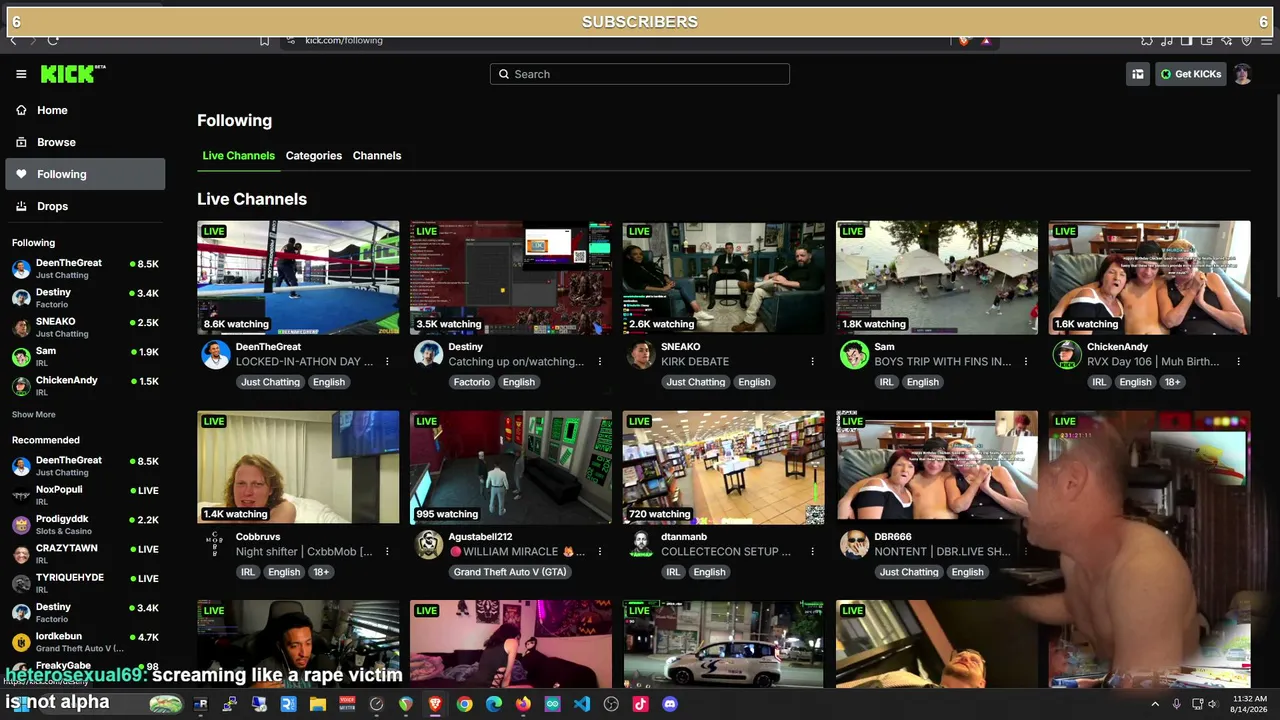This screenshot has width=1280, height=720.
Task: Open the Kick store gift icon
Action: (x=1137, y=74)
